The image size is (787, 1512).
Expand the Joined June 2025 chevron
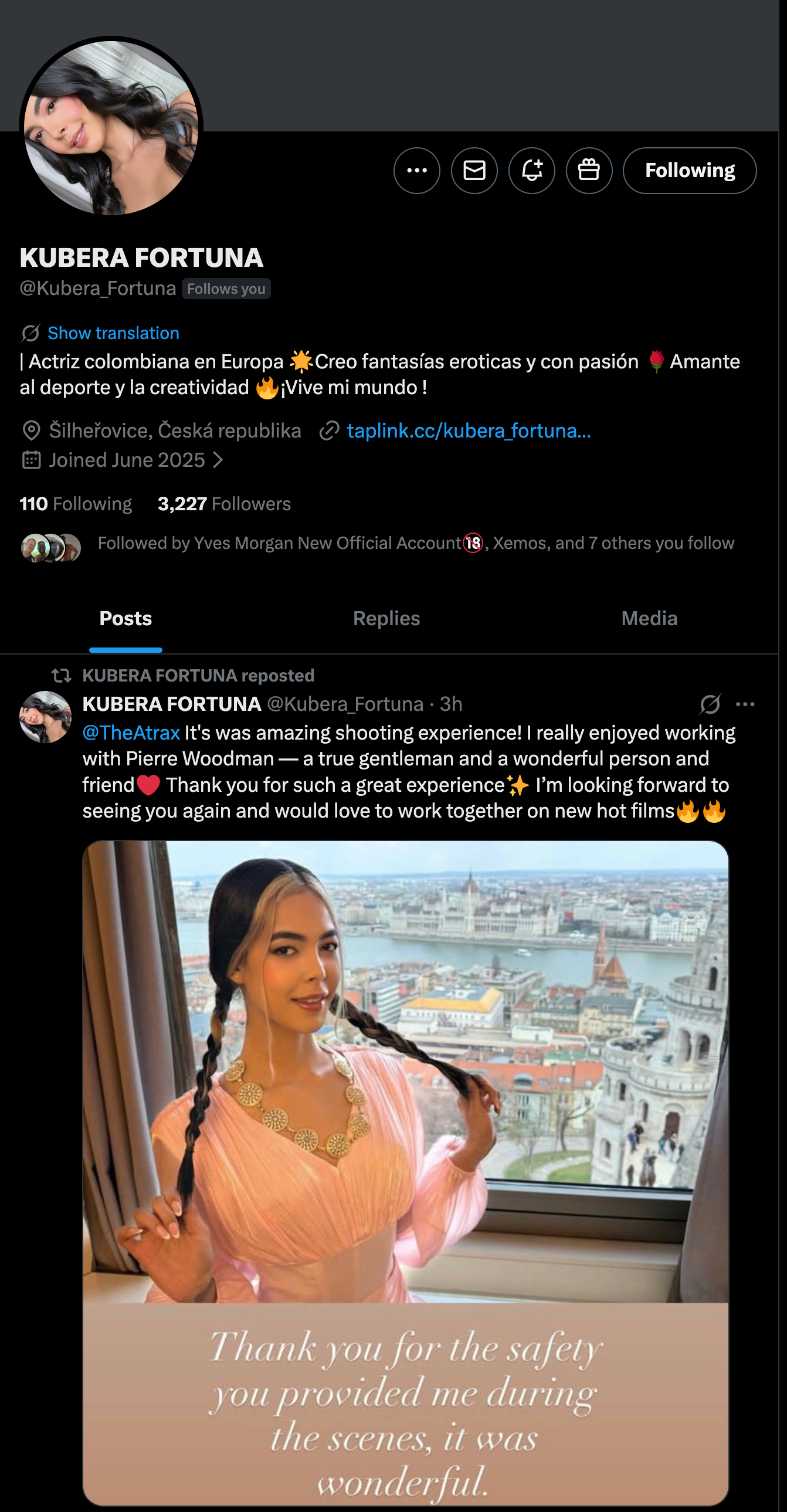click(218, 460)
